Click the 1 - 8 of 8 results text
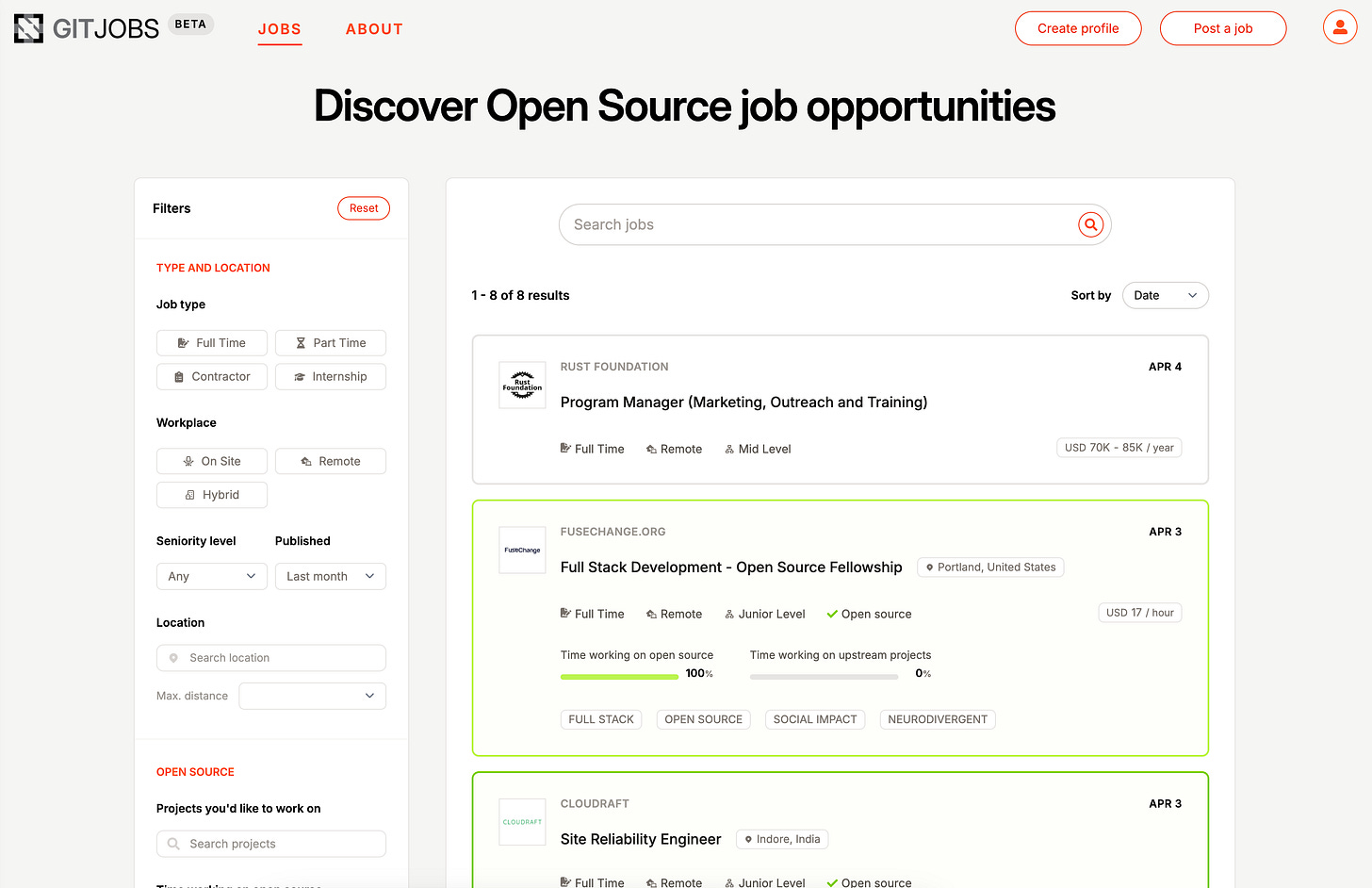 coord(520,295)
